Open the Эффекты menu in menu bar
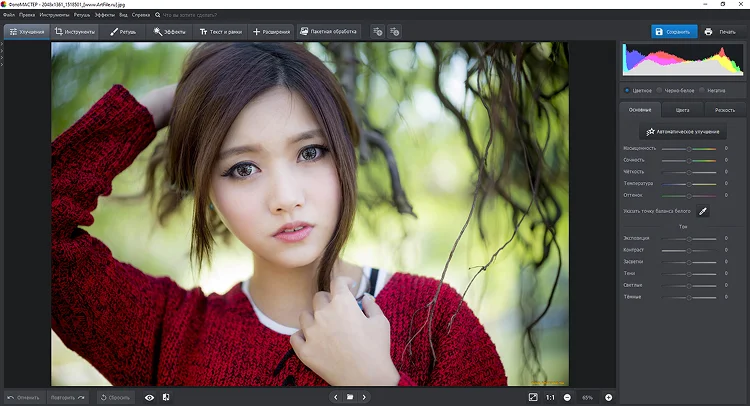 [x=105, y=15]
